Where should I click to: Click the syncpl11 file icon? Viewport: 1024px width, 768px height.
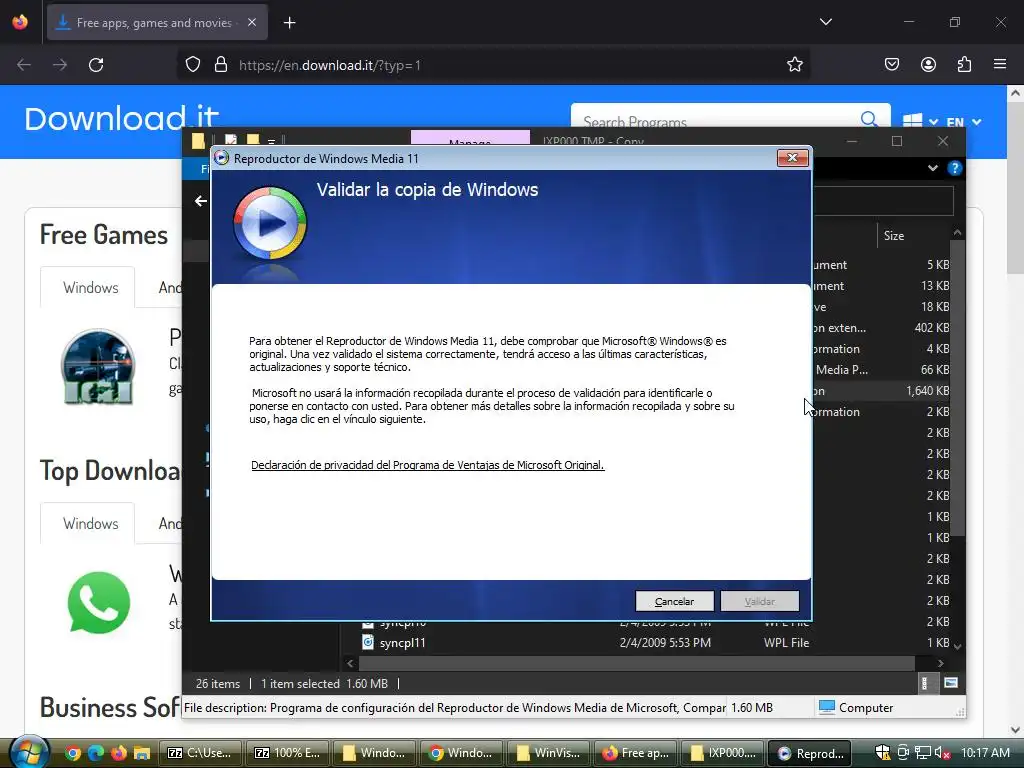pos(368,643)
